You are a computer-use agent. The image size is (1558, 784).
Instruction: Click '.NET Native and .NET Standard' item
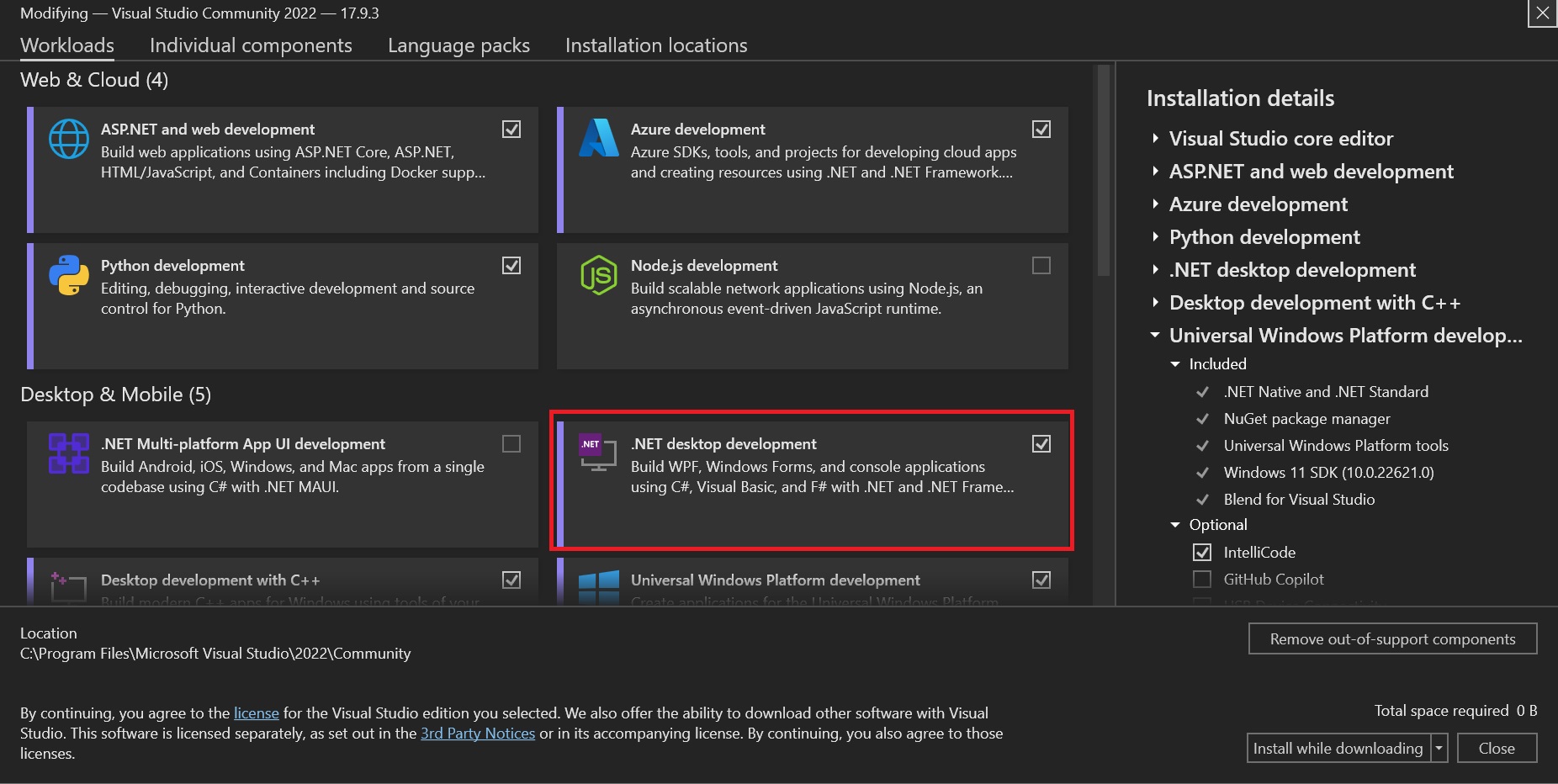[1326, 392]
